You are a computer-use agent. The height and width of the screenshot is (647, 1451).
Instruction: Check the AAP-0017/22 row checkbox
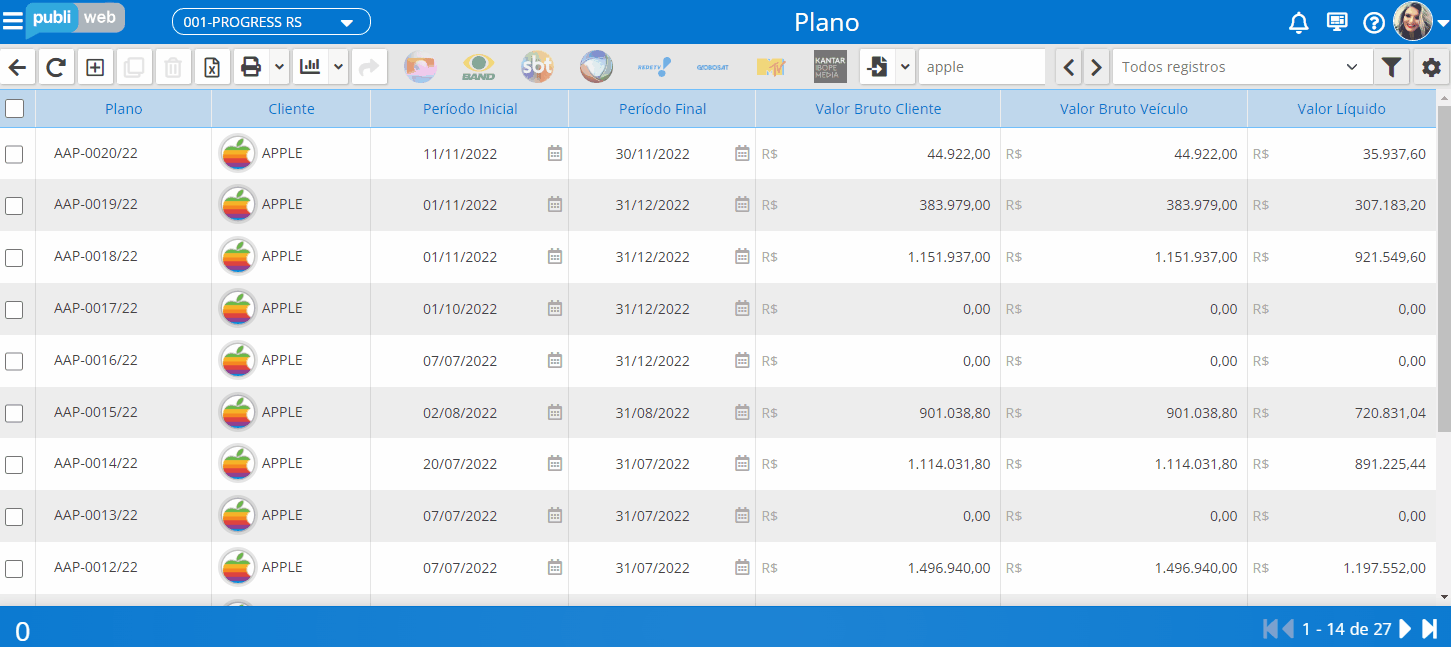click(x=14, y=310)
